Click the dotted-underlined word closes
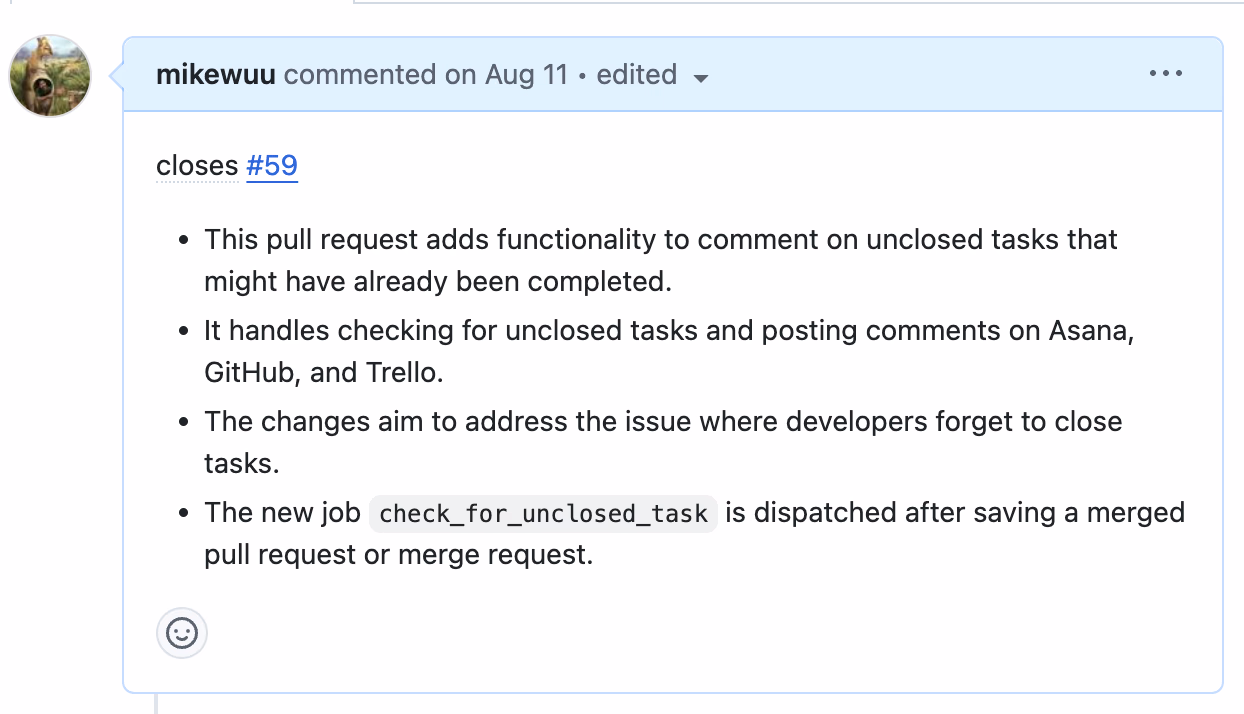Viewport: 1244px width, 714px height. [196, 165]
